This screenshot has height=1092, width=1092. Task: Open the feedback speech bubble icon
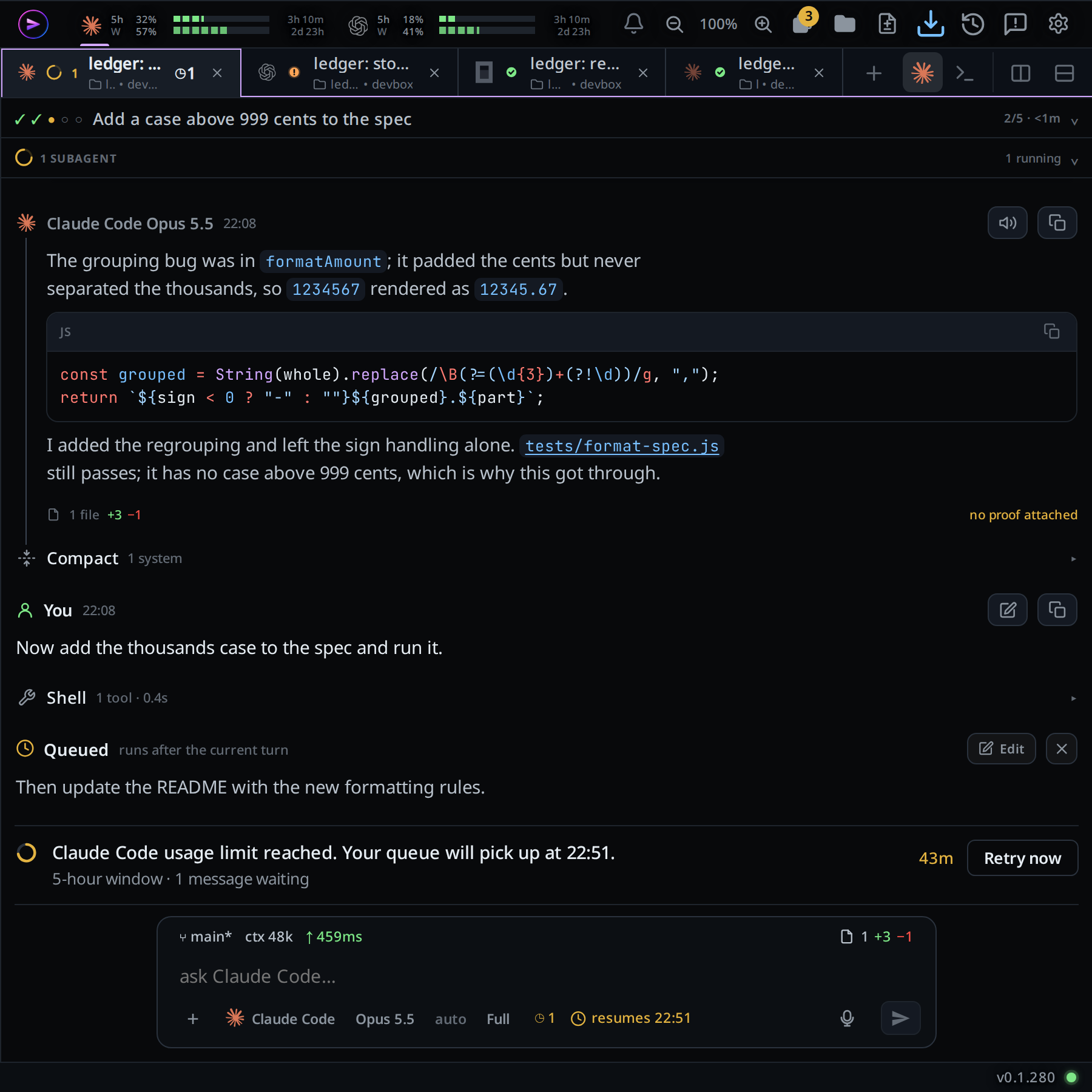click(x=1015, y=24)
